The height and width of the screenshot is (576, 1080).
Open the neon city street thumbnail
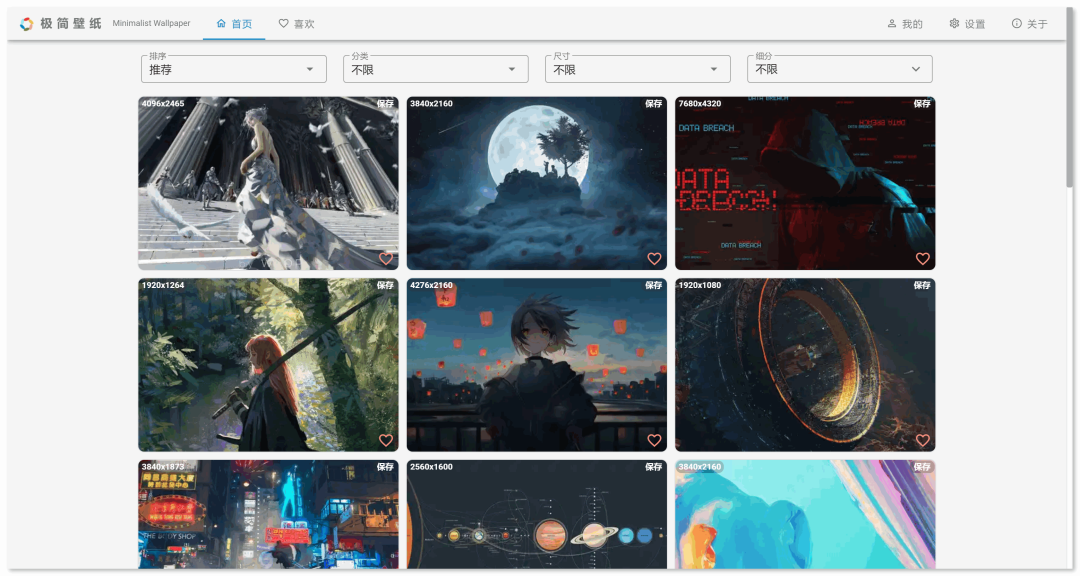point(268,514)
